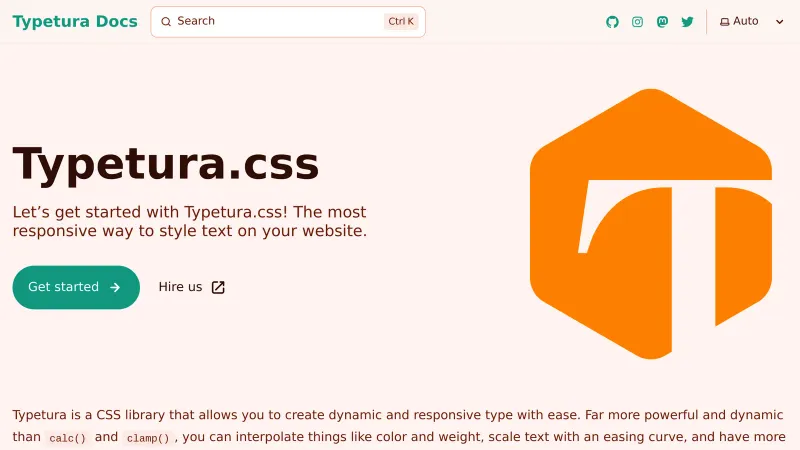
Task: Click the calc() inline code snippet
Action: [69, 438]
